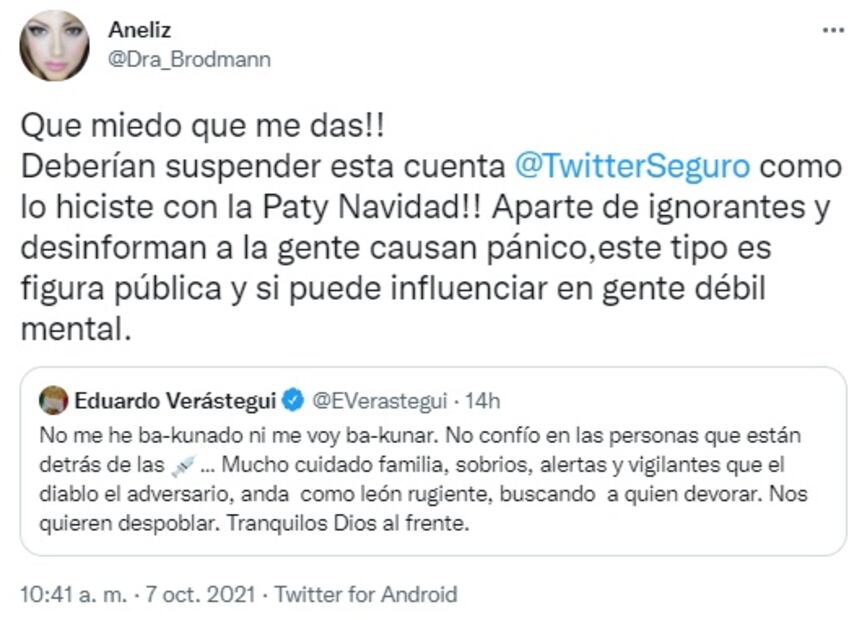Select the Eduardo Verástegui name

point(173,402)
